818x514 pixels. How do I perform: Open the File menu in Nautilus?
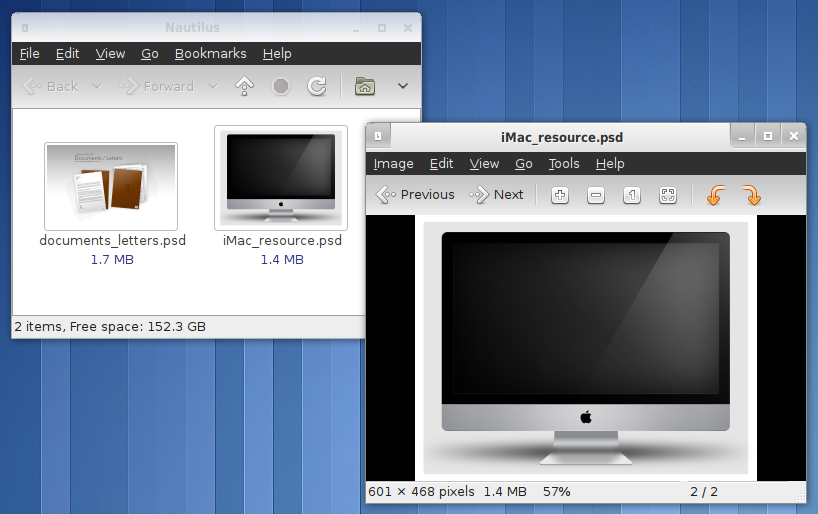pos(30,54)
